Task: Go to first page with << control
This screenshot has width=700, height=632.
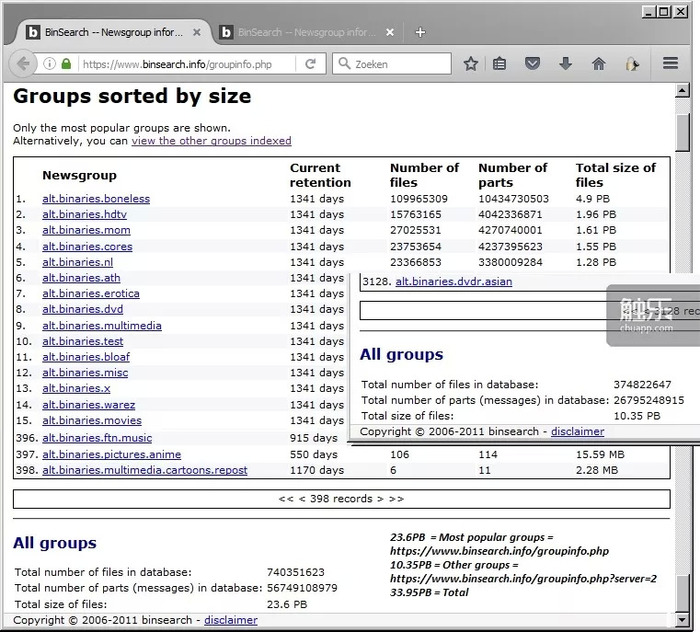Action: (x=286, y=499)
